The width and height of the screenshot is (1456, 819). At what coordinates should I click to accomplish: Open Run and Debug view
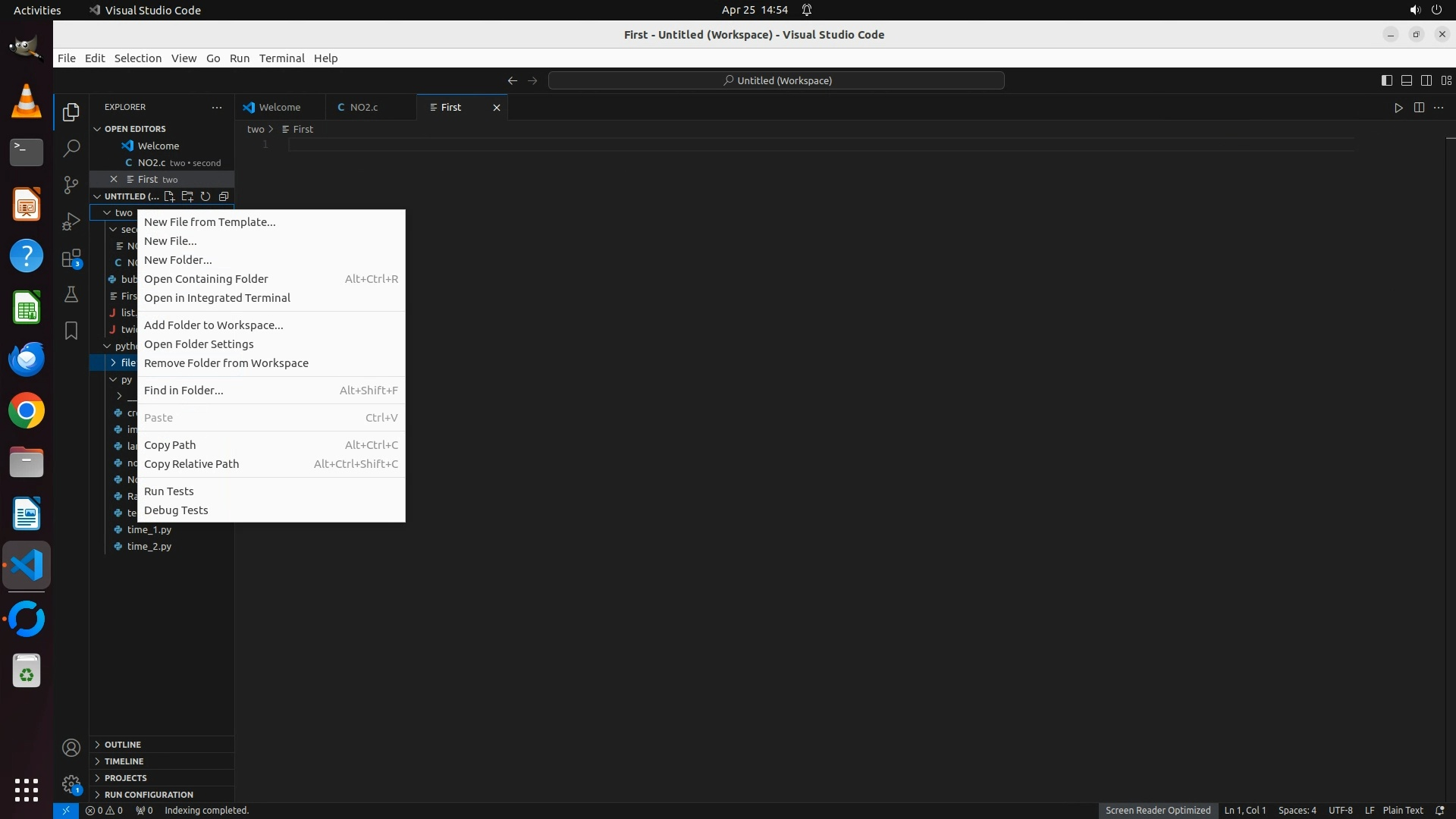point(71,221)
